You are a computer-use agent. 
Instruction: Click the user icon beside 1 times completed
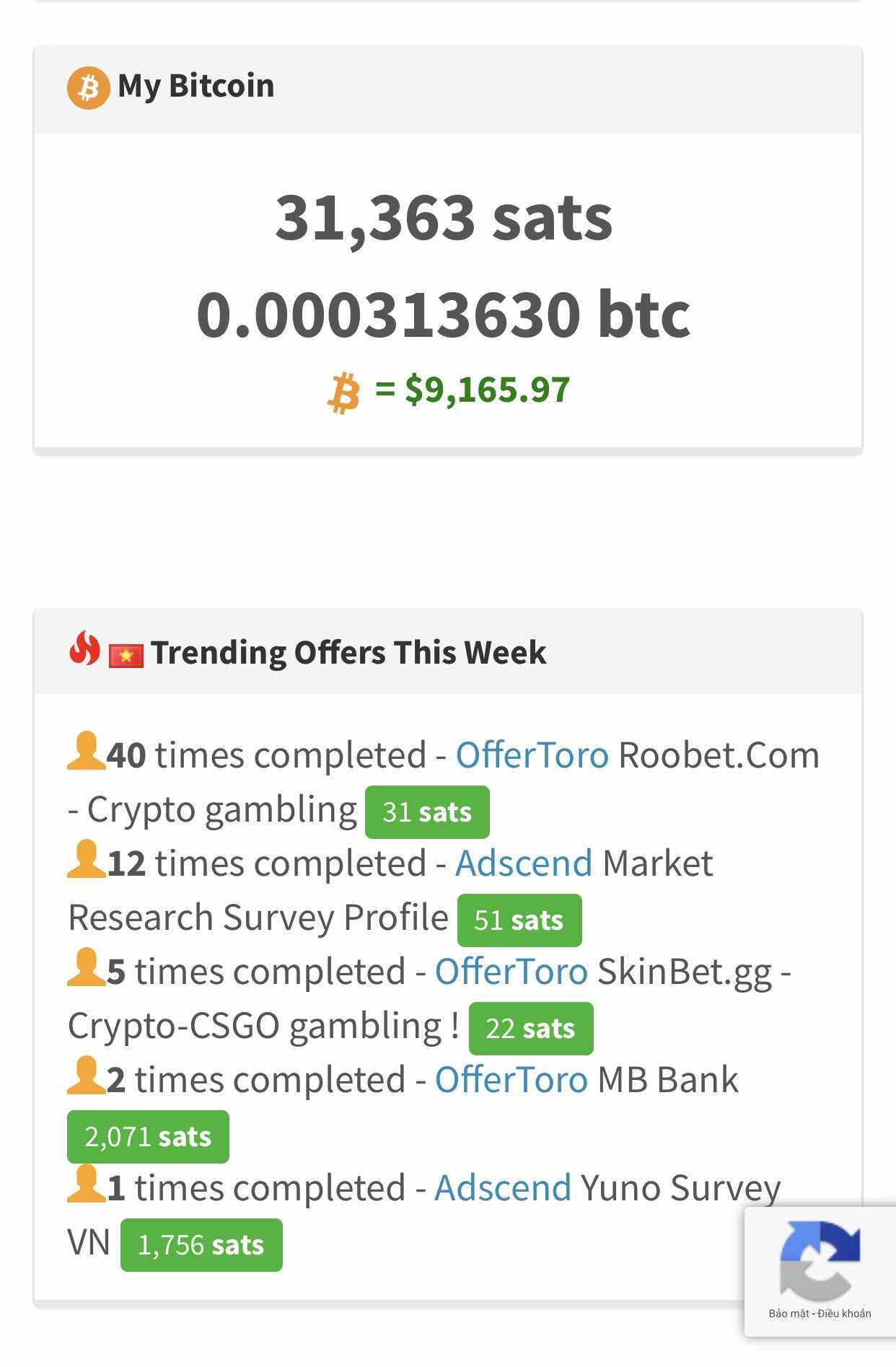click(x=86, y=1184)
